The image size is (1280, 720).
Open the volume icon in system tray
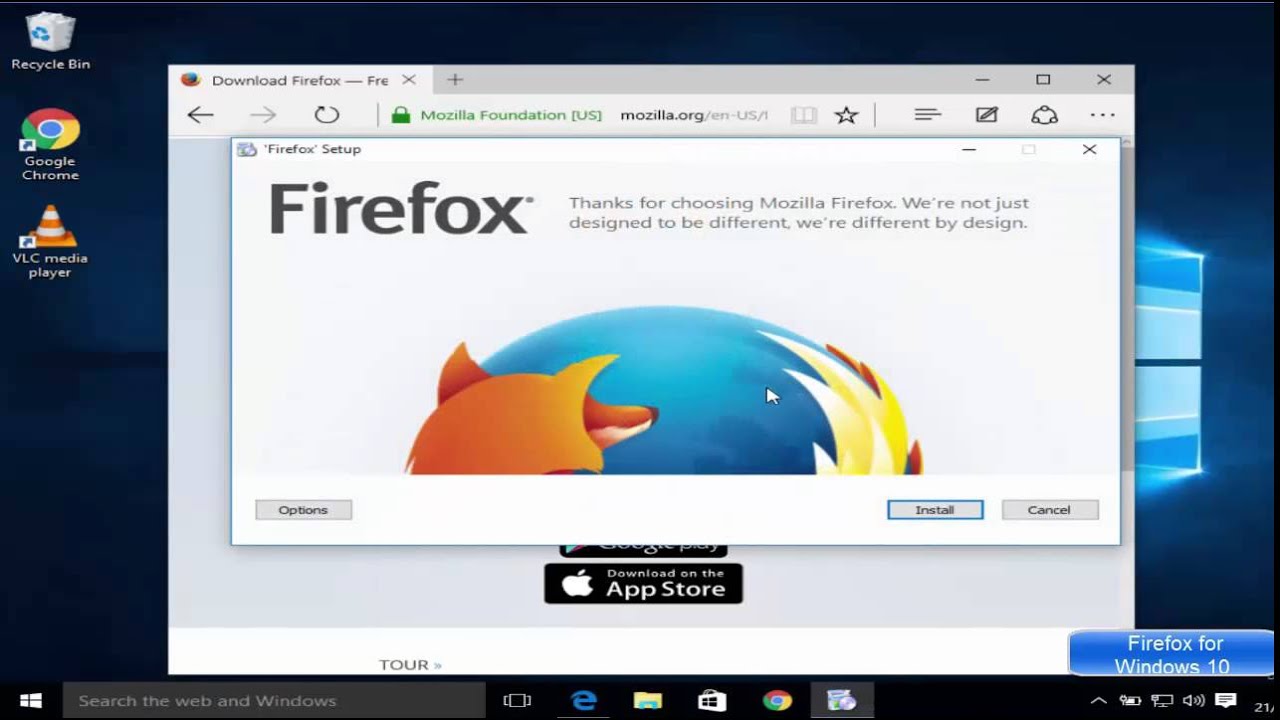(1193, 701)
